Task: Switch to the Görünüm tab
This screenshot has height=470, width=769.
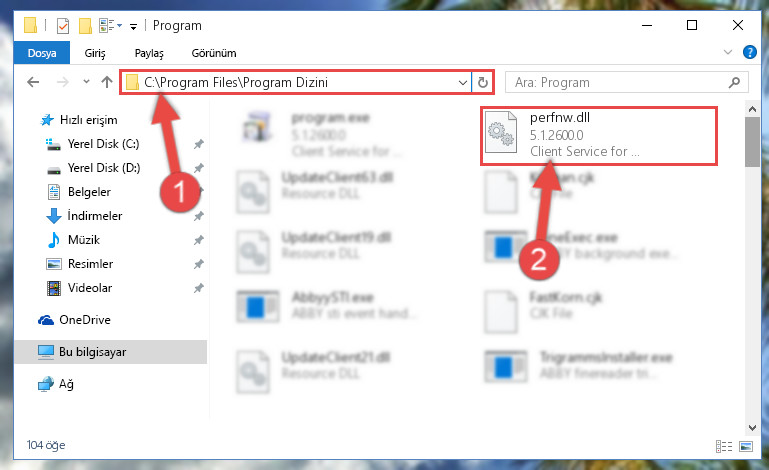Action: point(214,53)
